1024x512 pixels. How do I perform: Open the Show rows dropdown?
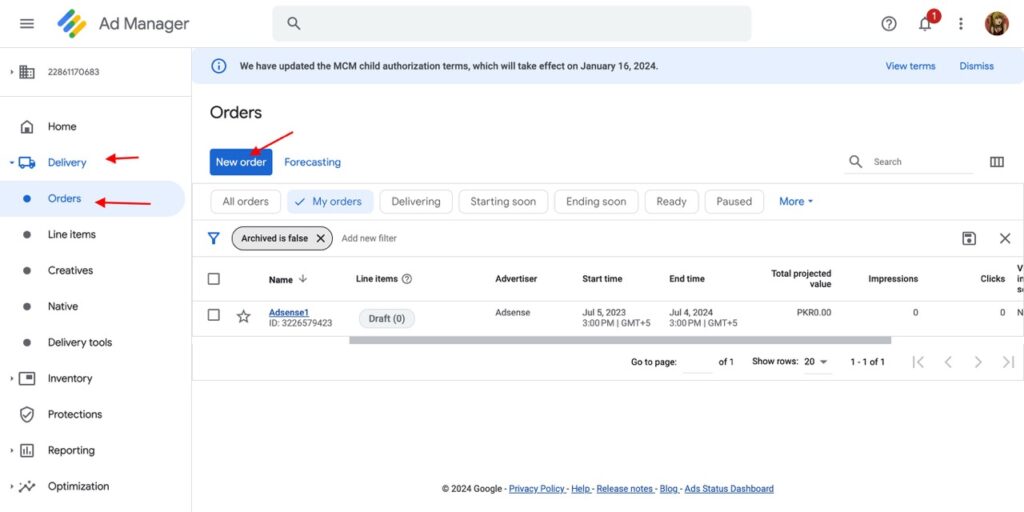[816, 362]
